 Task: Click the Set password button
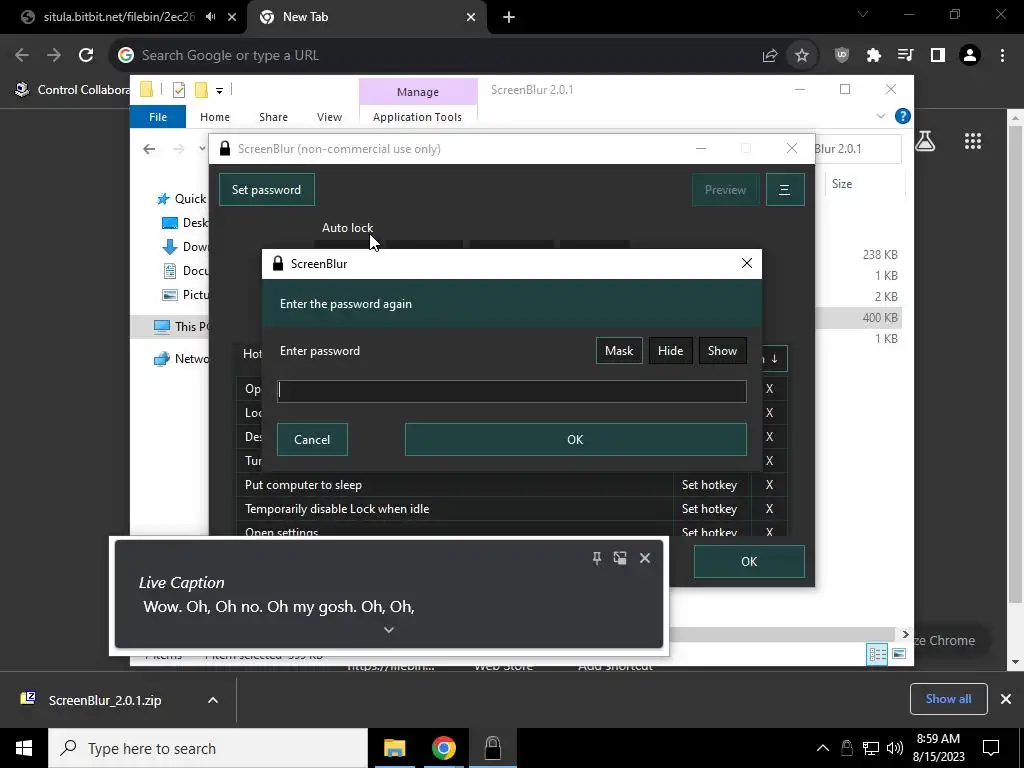pyautogui.click(x=266, y=189)
